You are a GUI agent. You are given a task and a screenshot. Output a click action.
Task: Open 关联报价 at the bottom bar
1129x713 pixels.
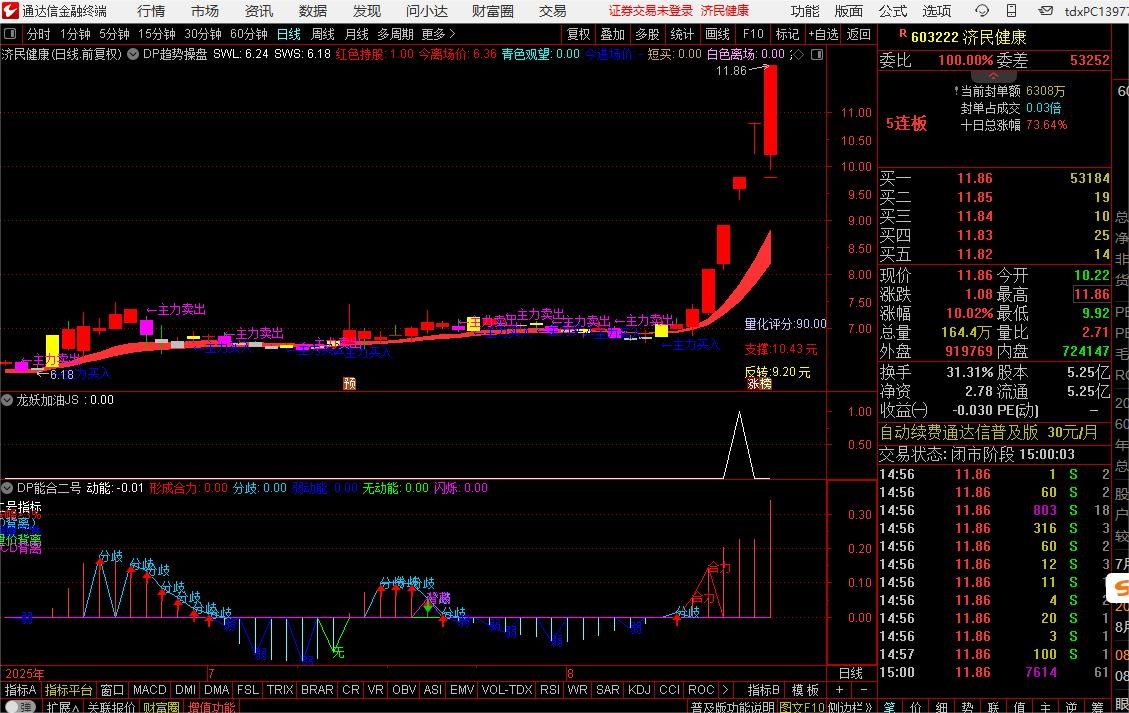pos(111,707)
